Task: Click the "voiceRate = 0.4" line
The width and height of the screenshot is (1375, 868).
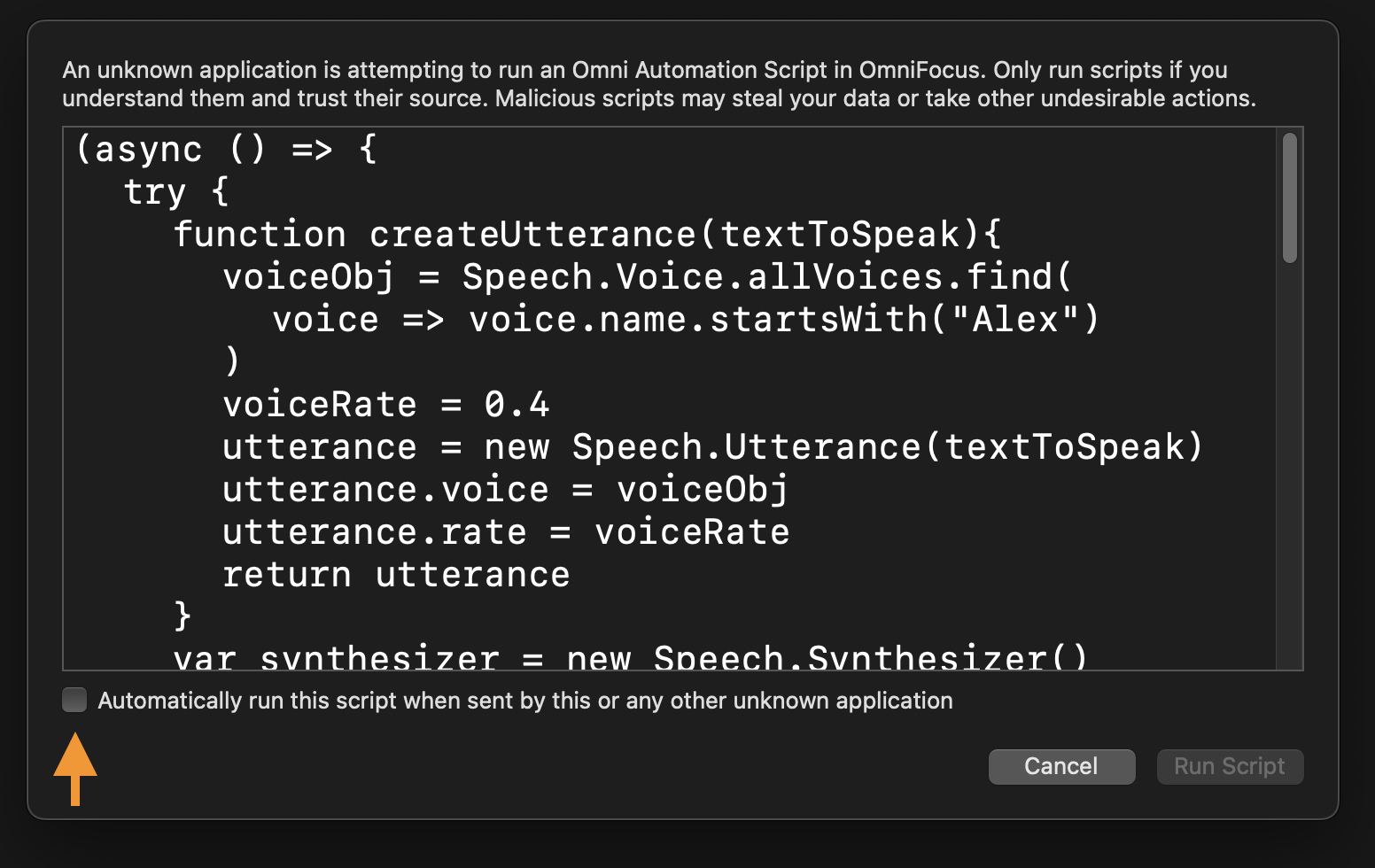Action: pyautogui.click(x=385, y=404)
